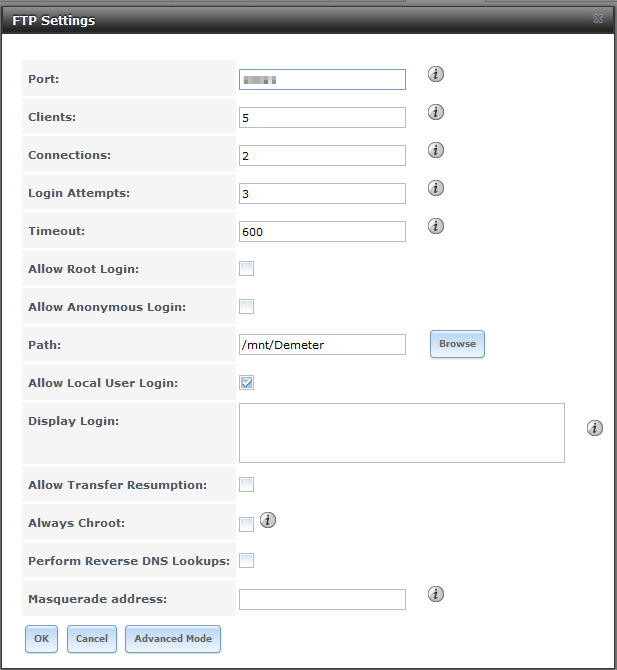Screen dimensions: 617x670
Task: Click the Cancel button
Action: [x=92, y=639]
